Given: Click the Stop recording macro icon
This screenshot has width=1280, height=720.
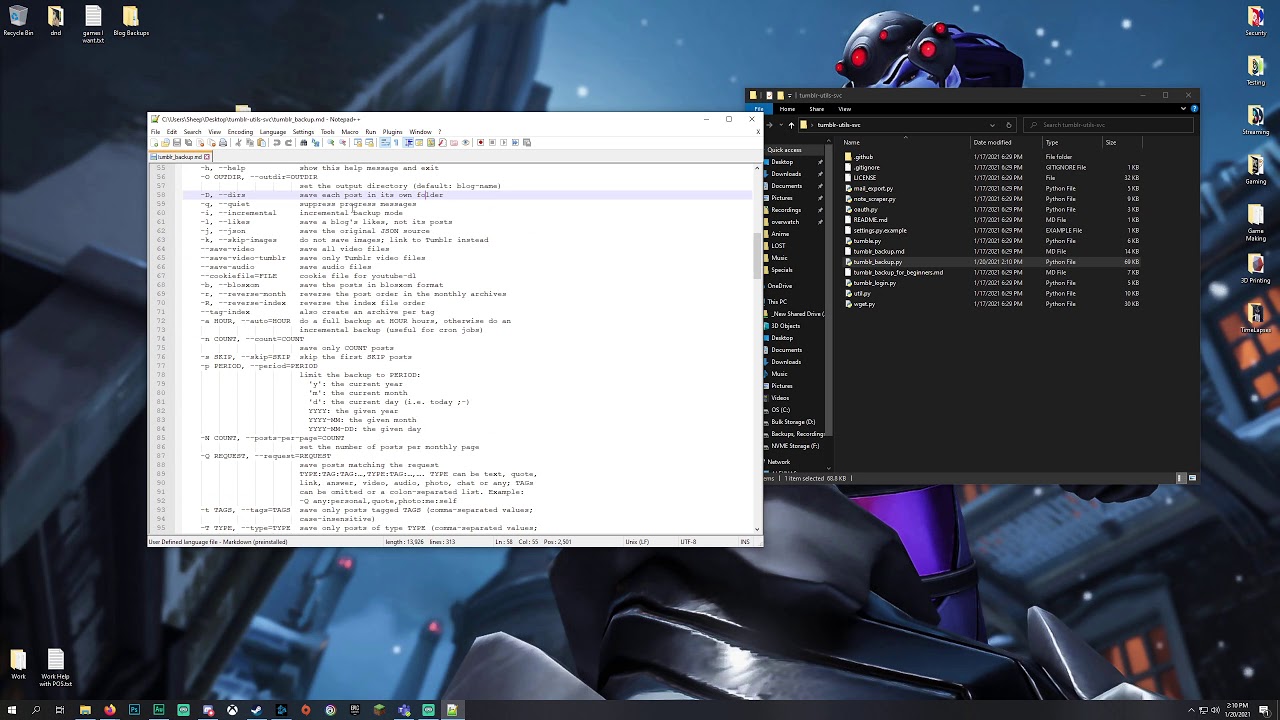Looking at the screenshot, I should (492, 142).
